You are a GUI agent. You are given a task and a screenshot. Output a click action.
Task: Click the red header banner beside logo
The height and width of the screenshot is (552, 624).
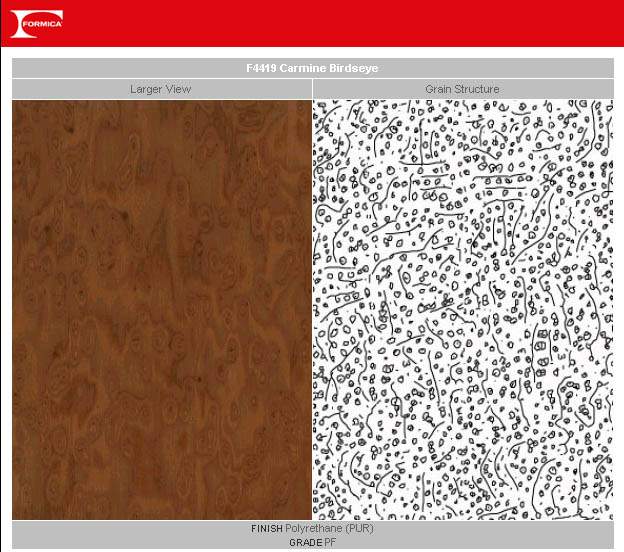pos(350,23)
